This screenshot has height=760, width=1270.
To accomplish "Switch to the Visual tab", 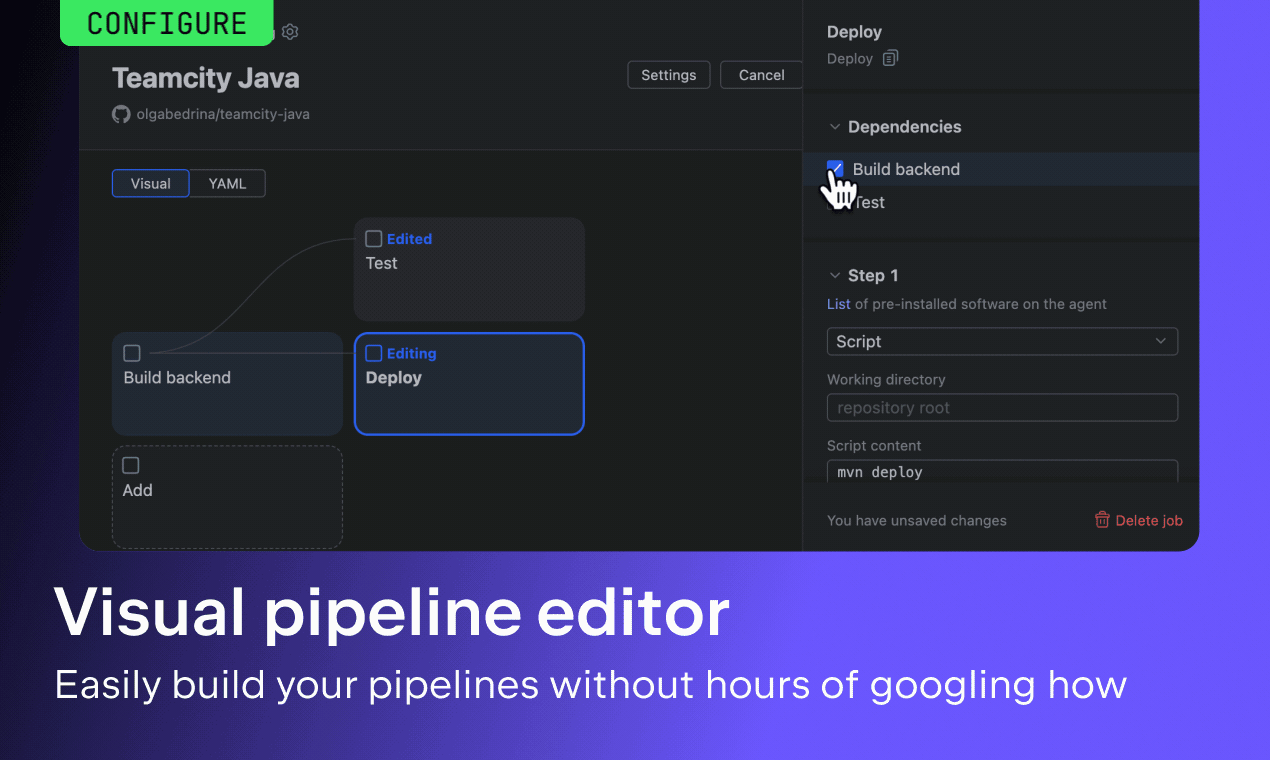I will (151, 183).
